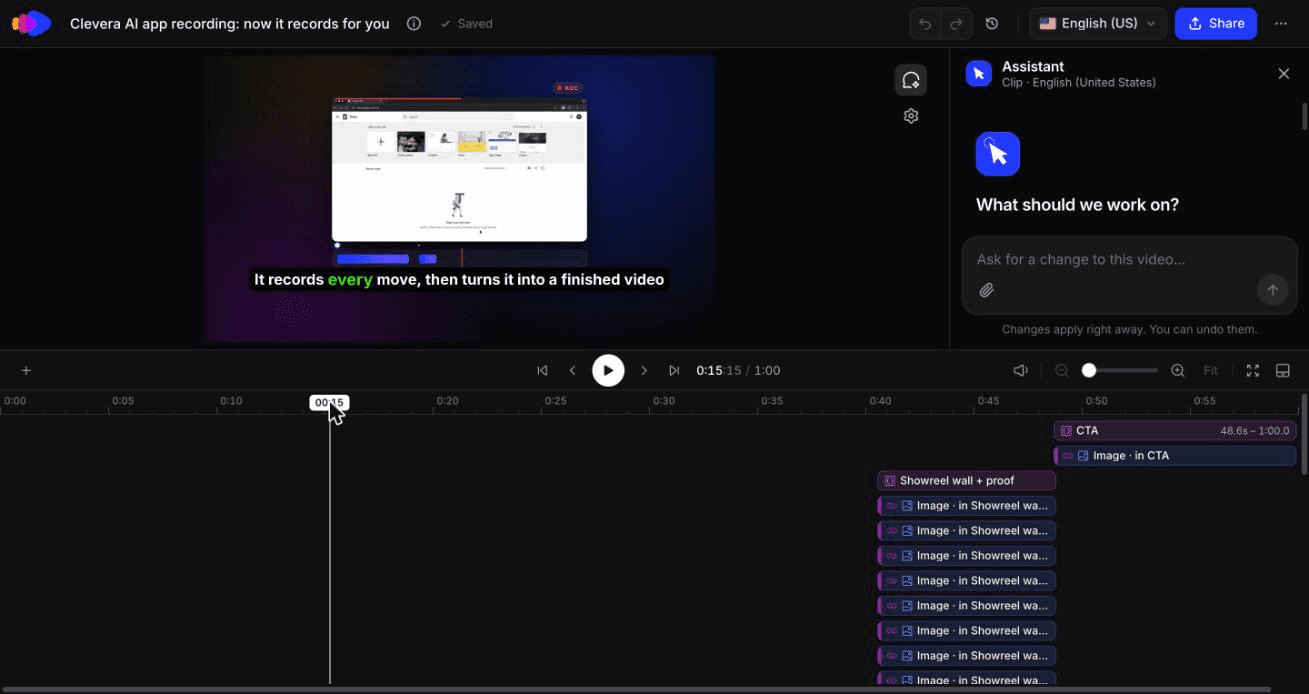Viewport: 1309px width, 694px height.
Task: Click the timeline horizontal scrollbar
Action: click(x=635, y=689)
